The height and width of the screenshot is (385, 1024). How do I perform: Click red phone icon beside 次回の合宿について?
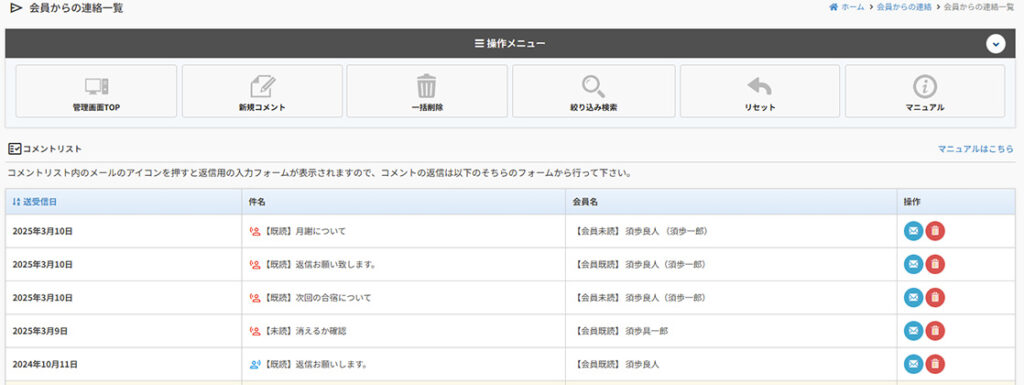tap(255, 298)
